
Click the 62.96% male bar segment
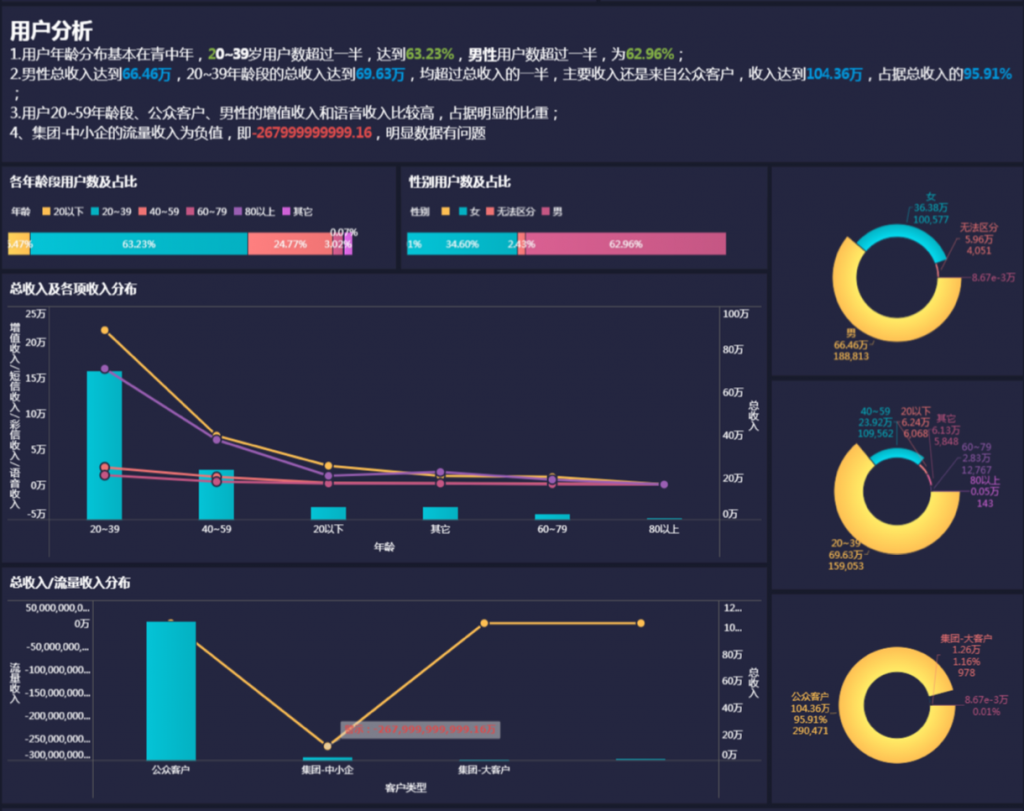(x=626, y=244)
